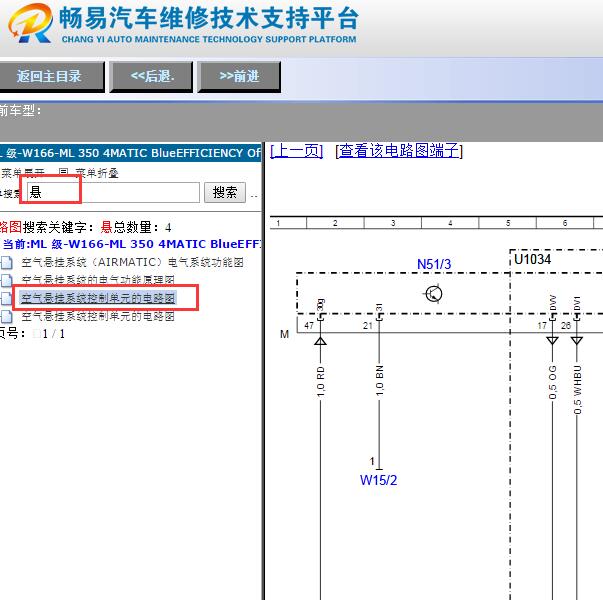Open the unhighlighted duplicate 空气悬挂系统控制单元的电路图 result
The width and height of the screenshot is (603, 600).
tap(98, 316)
